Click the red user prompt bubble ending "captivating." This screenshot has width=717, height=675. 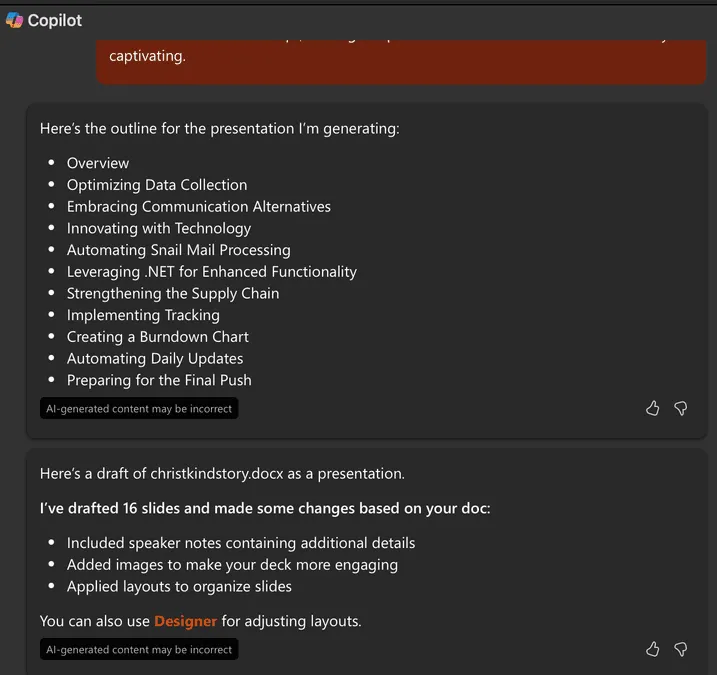coord(401,62)
